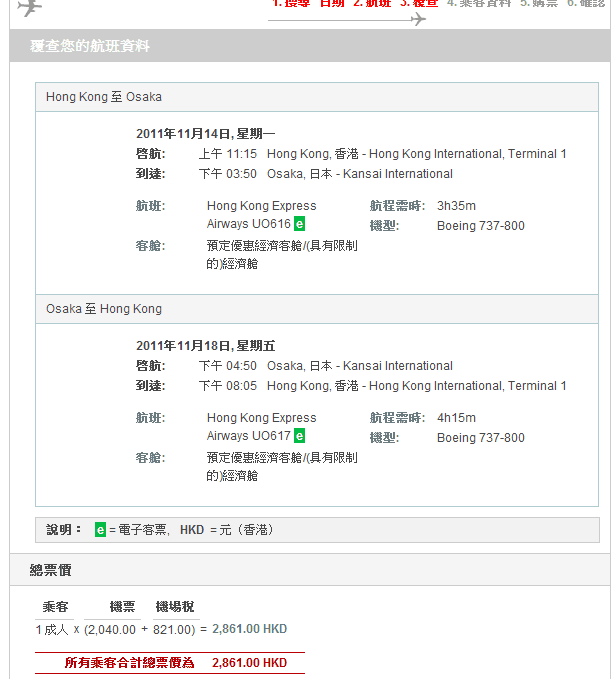Click Hong Kong Express Airways UO617 flight text
Viewport: 615px width, 679px height.
(x=261, y=427)
